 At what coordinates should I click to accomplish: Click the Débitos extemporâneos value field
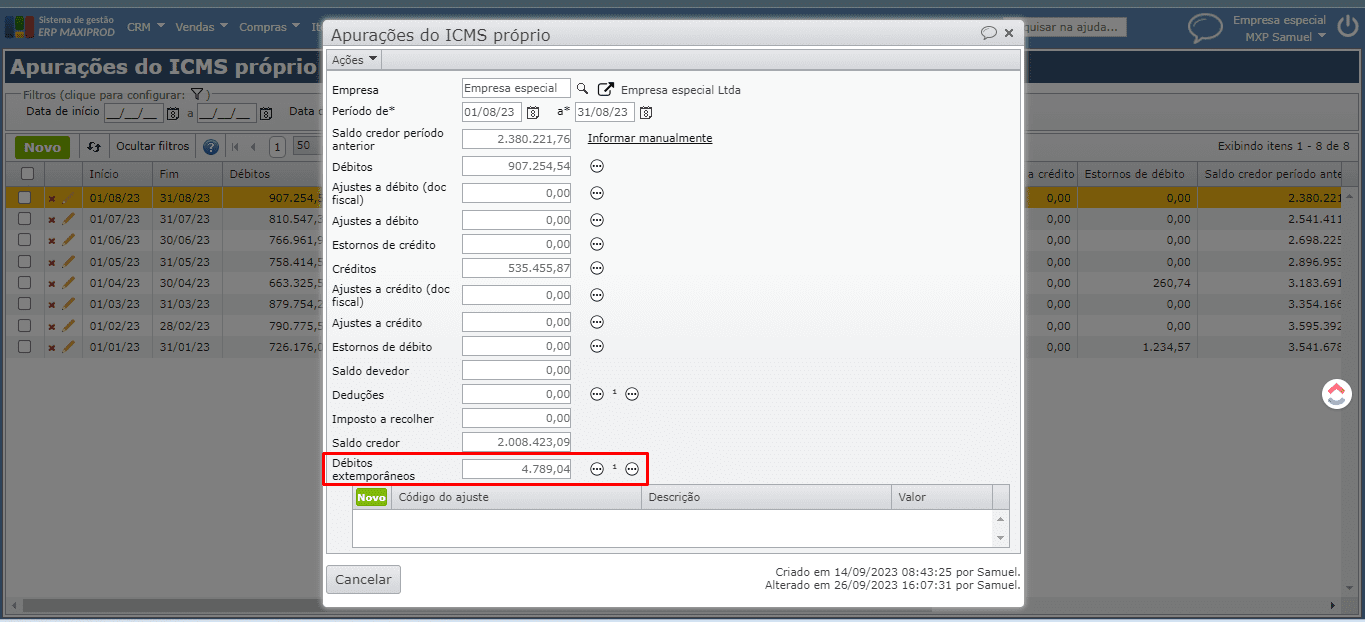pos(516,469)
